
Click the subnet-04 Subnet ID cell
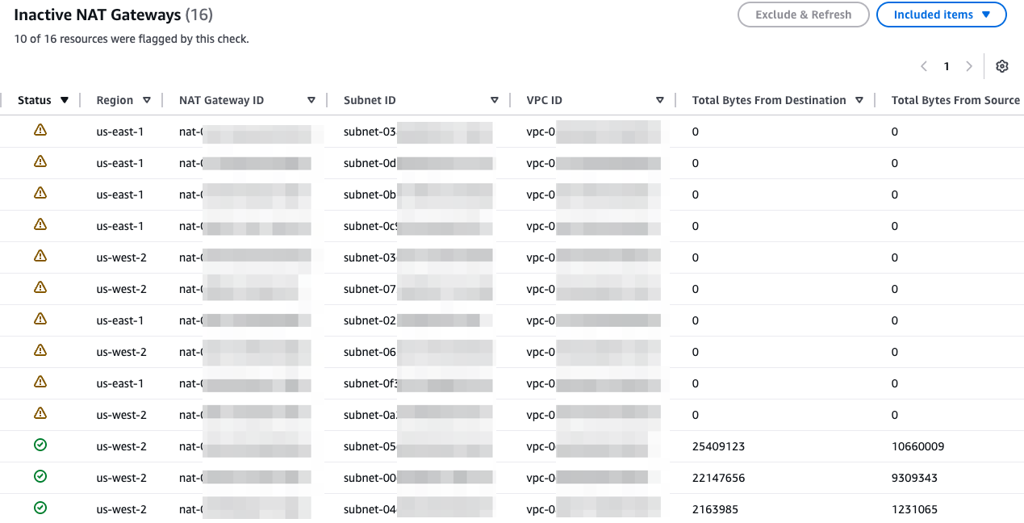point(418,509)
